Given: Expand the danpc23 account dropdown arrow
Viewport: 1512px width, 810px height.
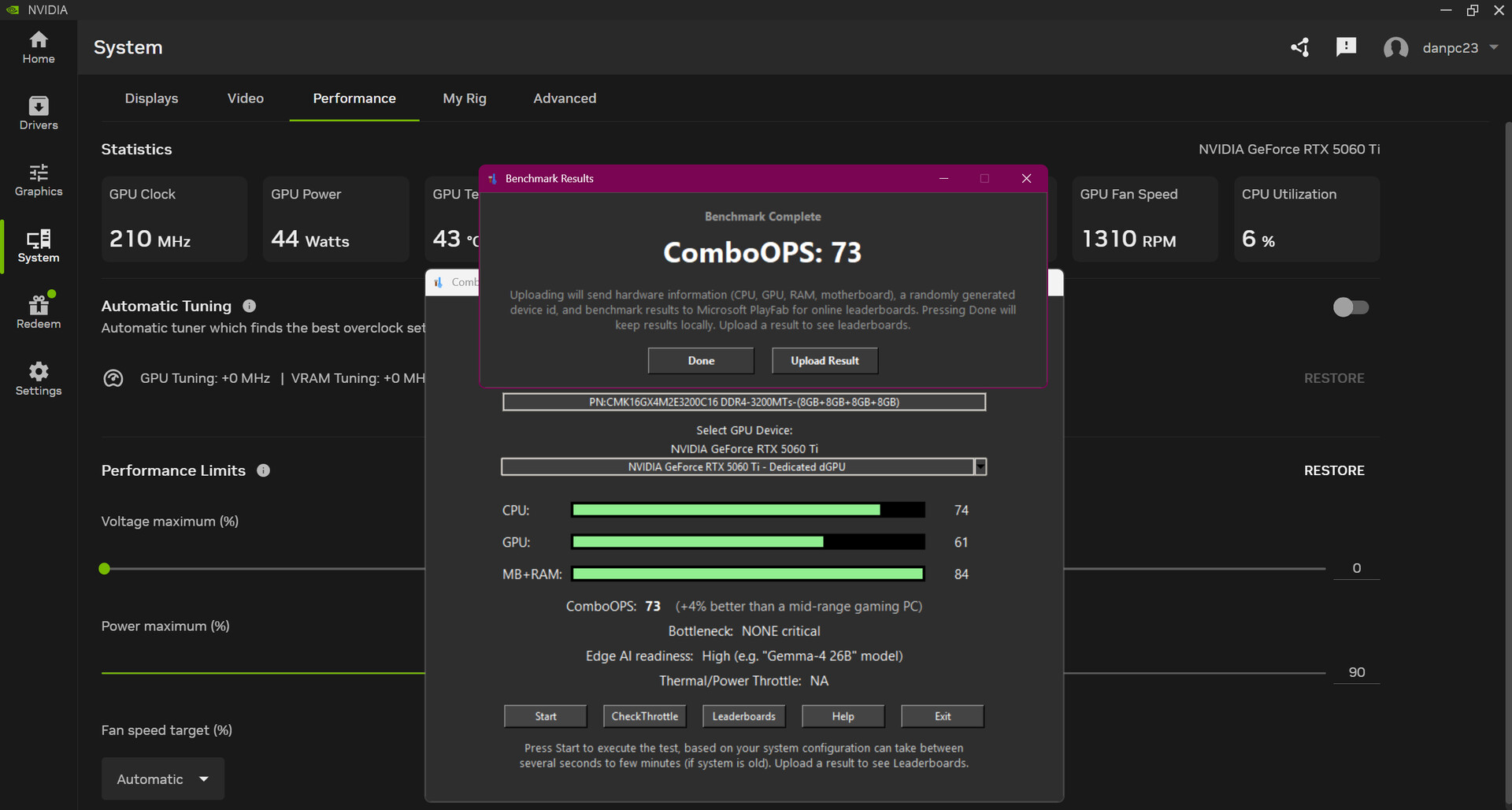Looking at the screenshot, I should click(x=1494, y=47).
